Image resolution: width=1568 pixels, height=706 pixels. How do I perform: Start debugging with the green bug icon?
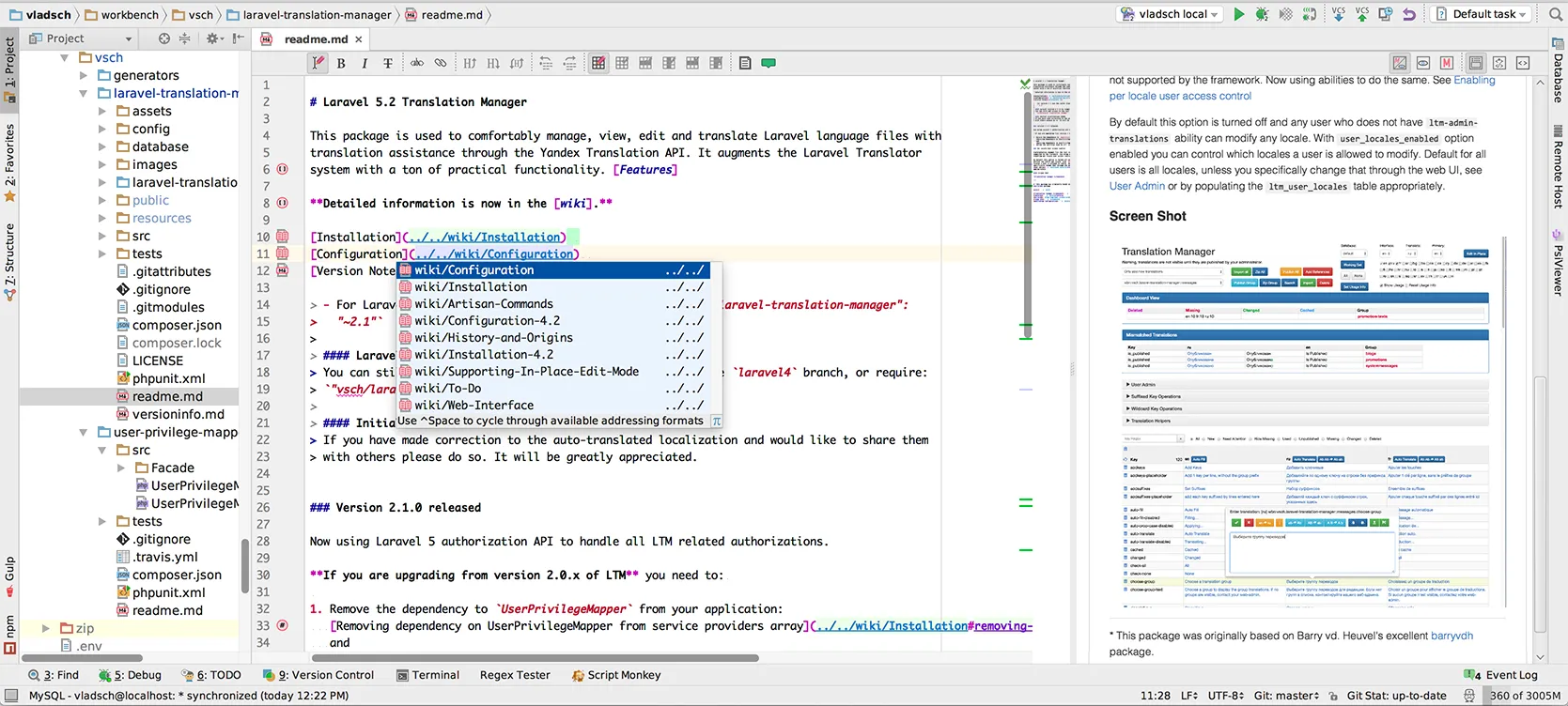pyautogui.click(x=1262, y=14)
